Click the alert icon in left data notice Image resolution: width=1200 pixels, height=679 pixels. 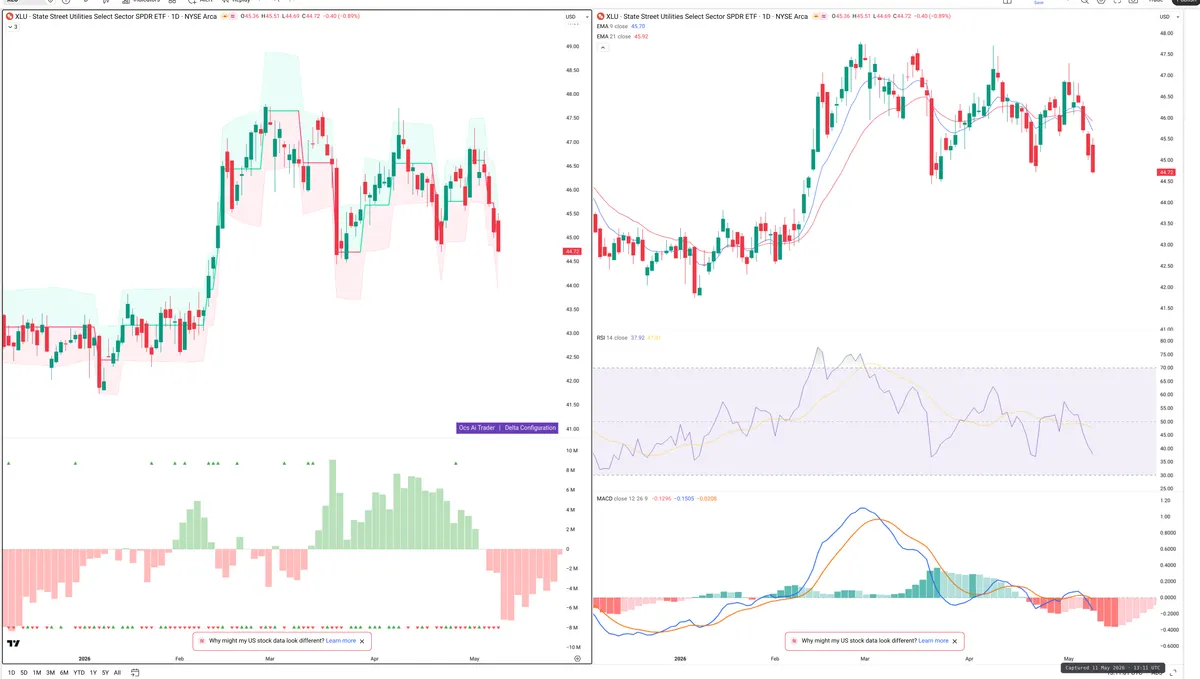[201, 640]
